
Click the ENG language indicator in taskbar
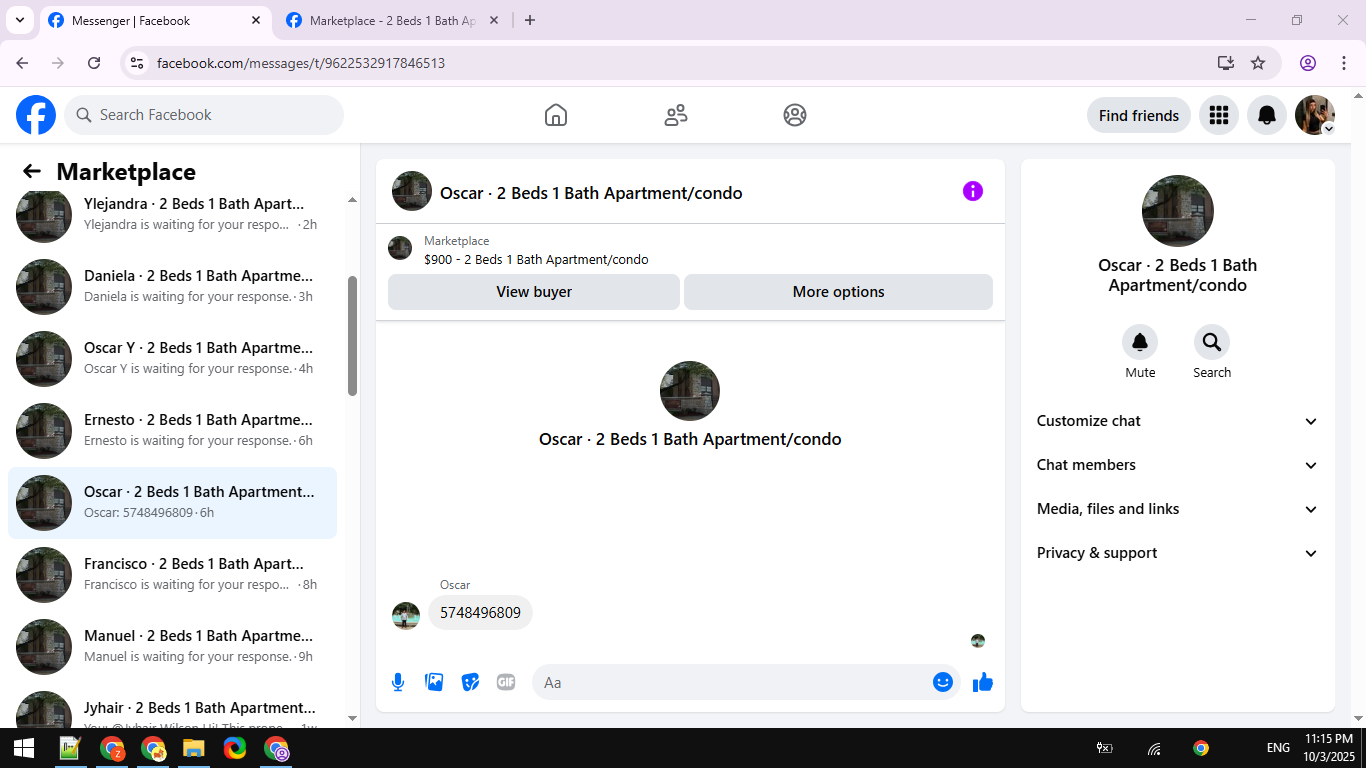coord(1278,748)
